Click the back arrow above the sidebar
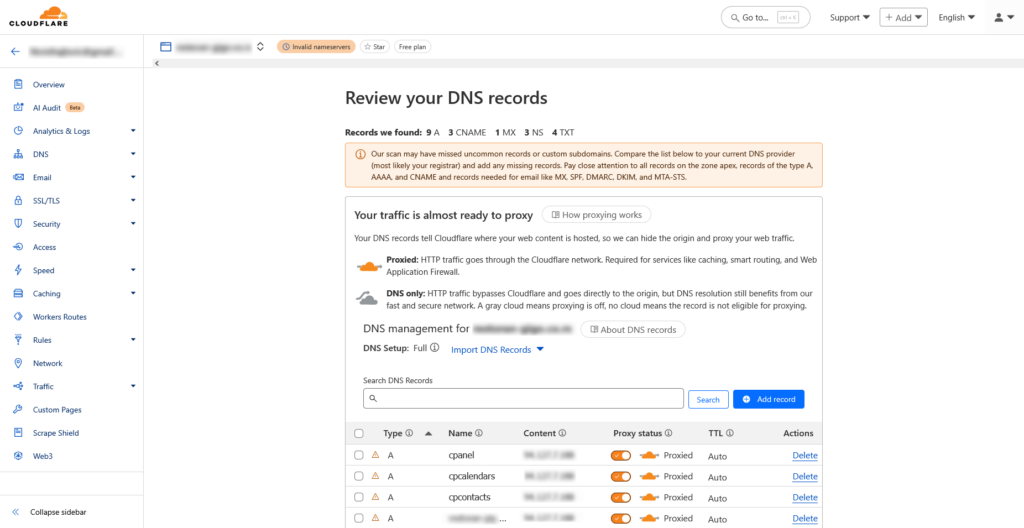Screen dimensions: 1024x528 point(15,50)
